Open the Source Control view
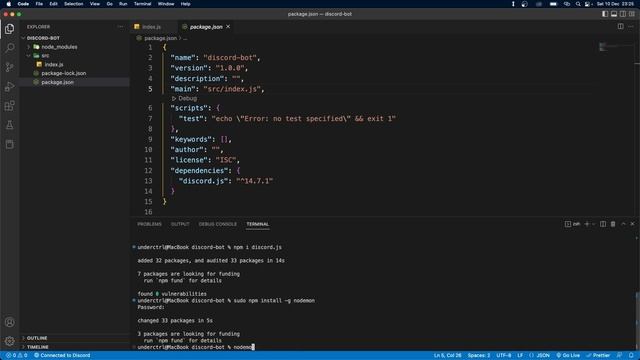Screen dimensions: 640x360 click(9, 67)
